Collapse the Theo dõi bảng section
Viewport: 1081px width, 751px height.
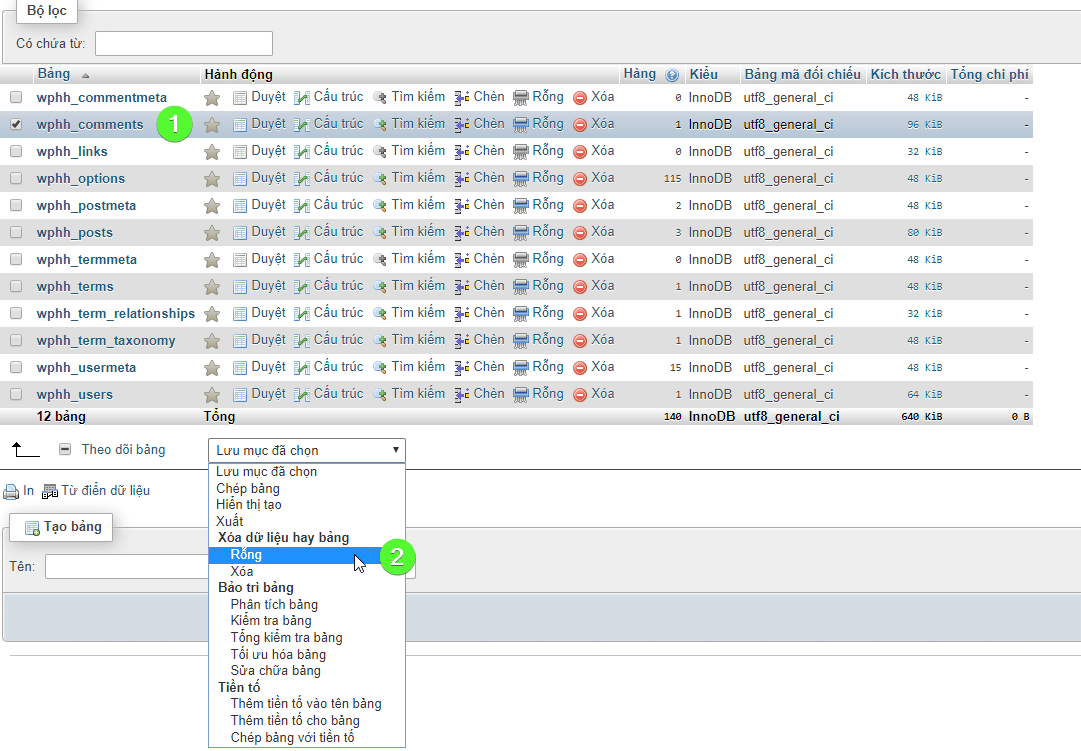point(65,450)
